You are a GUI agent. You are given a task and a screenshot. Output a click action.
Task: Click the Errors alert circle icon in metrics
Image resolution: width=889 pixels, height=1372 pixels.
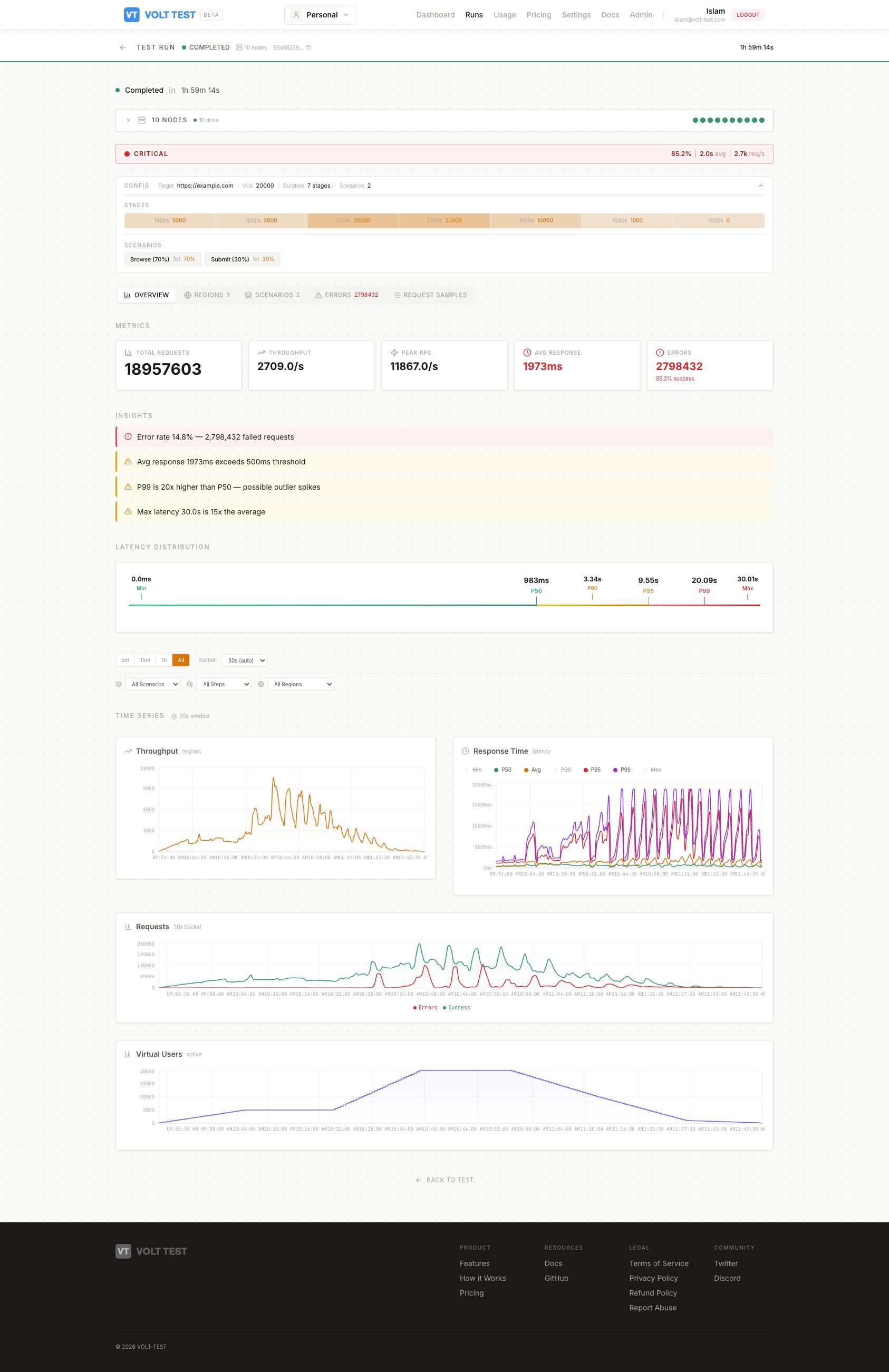[x=660, y=352]
